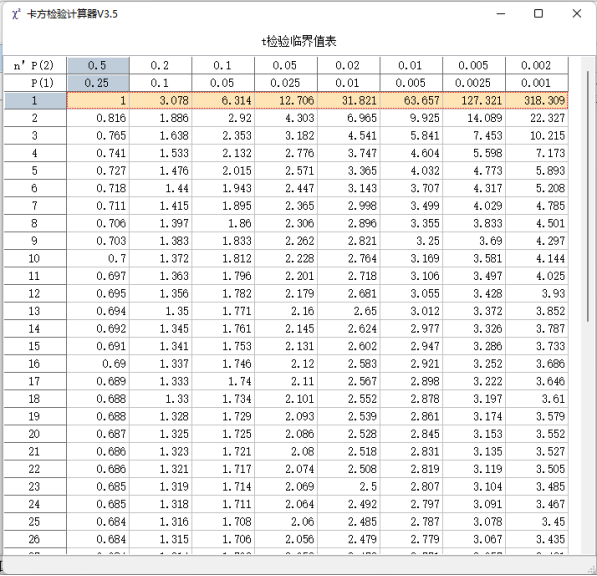Click cell value 2.08 in row 21
The width and height of the screenshot is (597, 576).
[x=286, y=452]
